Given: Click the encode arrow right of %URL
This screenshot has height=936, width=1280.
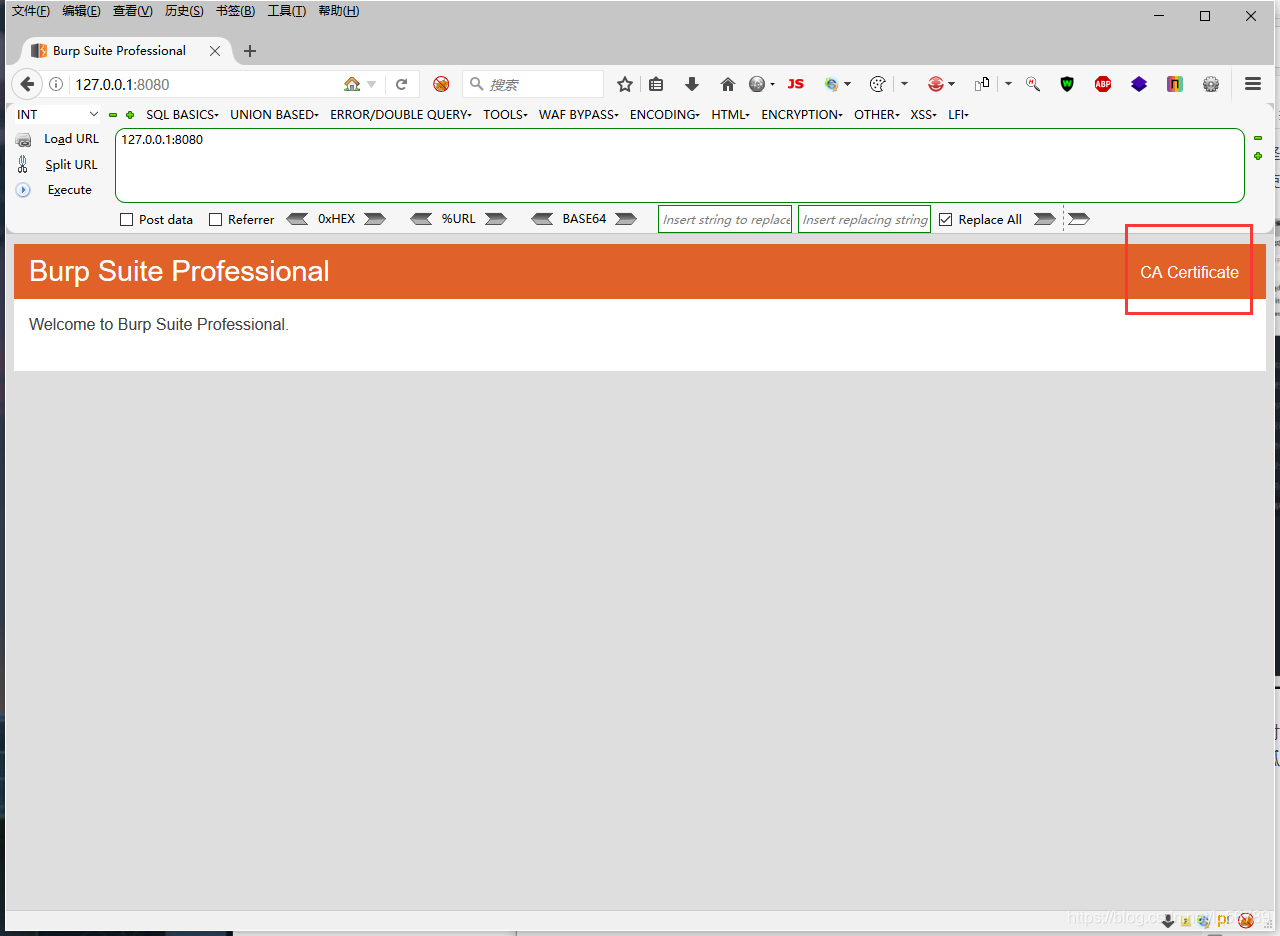Looking at the screenshot, I should (x=496, y=219).
